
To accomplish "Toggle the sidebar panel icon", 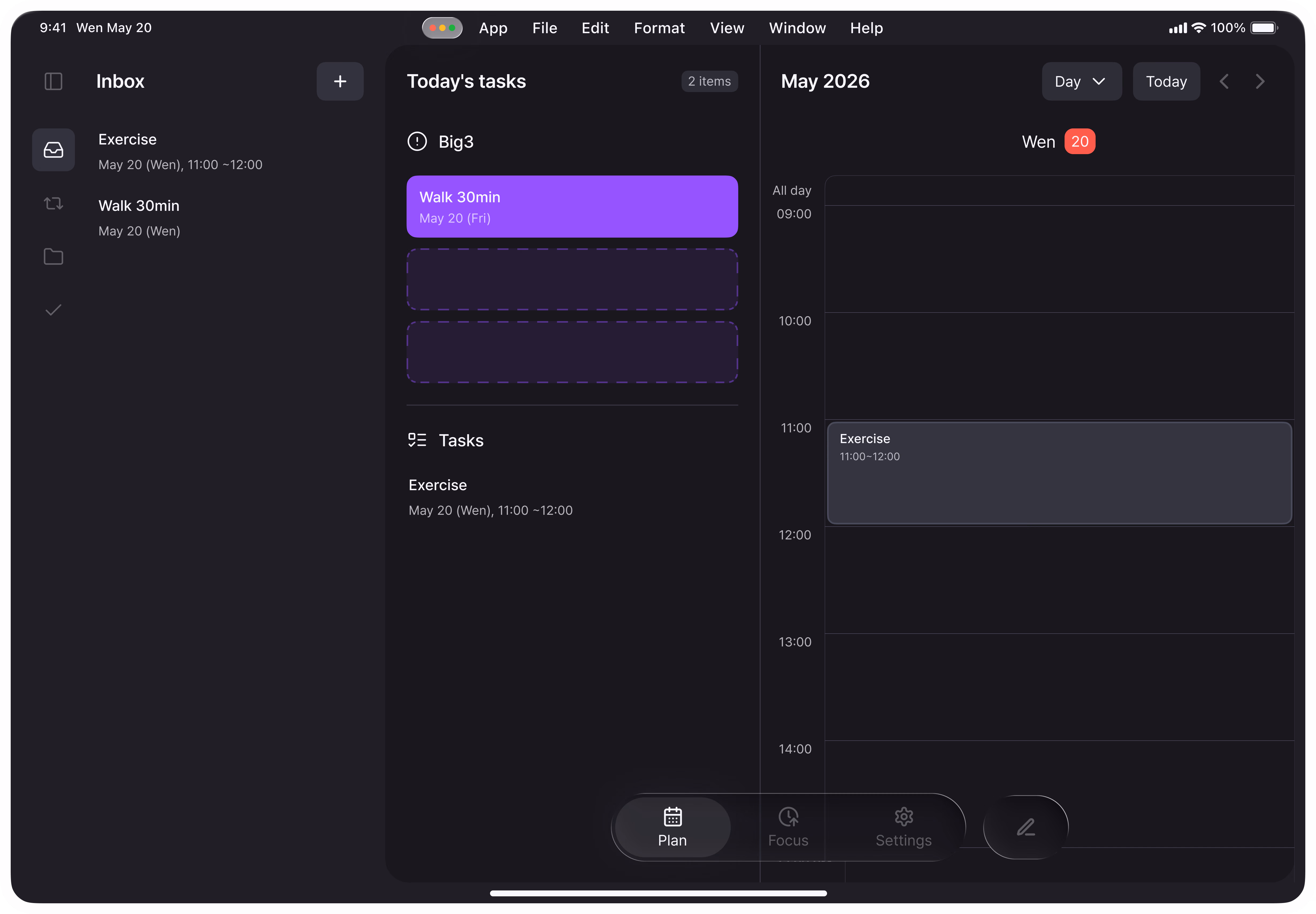I will (53, 81).
